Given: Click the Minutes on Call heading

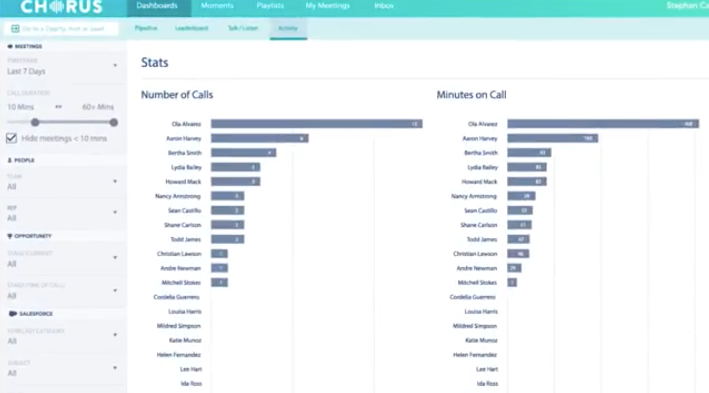Looking at the screenshot, I should point(471,95).
